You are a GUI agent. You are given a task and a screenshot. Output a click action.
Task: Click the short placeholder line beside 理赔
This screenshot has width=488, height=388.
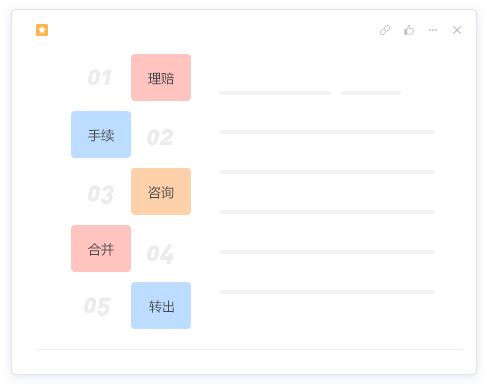point(371,93)
